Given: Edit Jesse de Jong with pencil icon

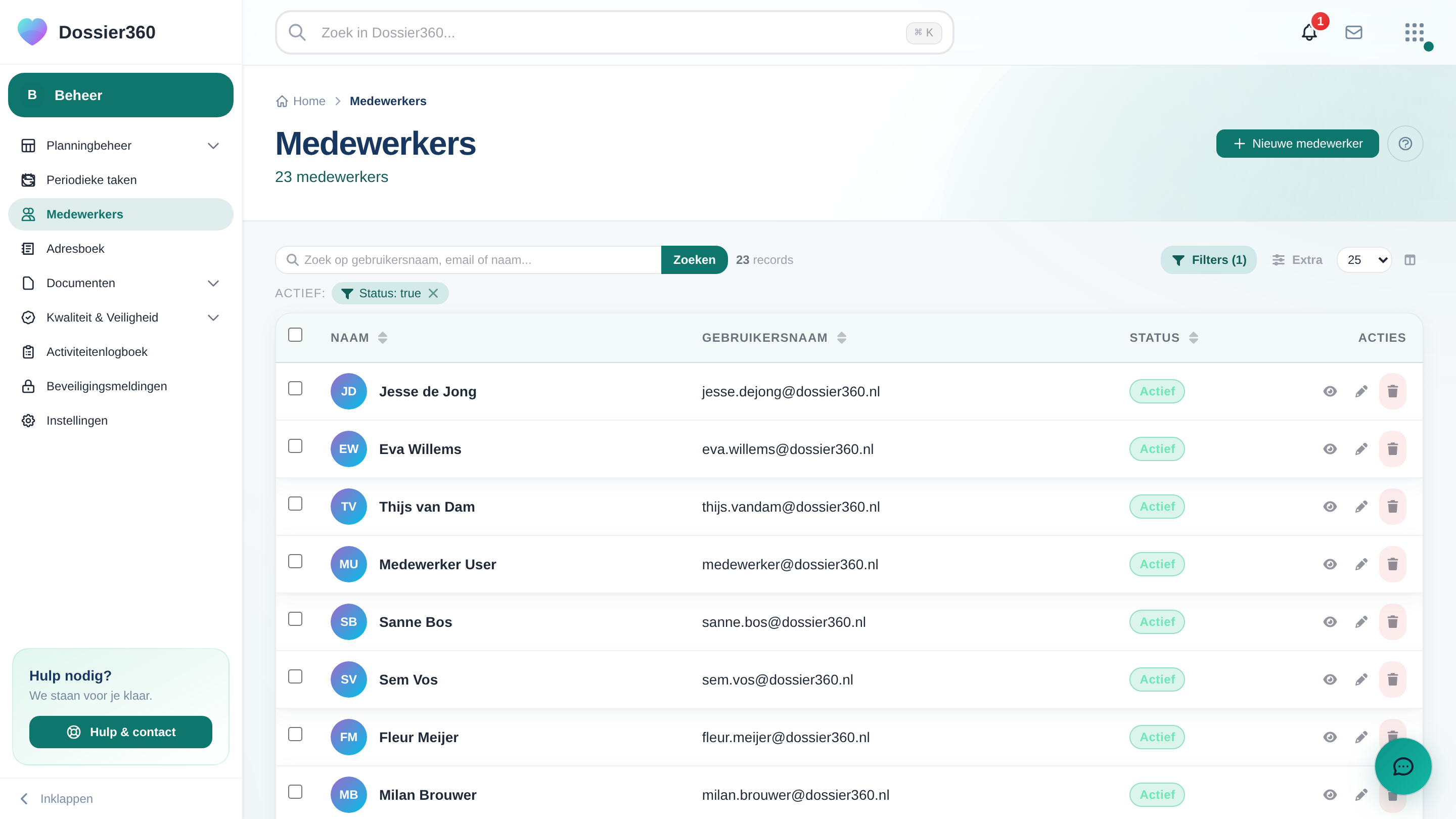Looking at the screenshot, I should pyautogui.click(x=1361, y=391).
